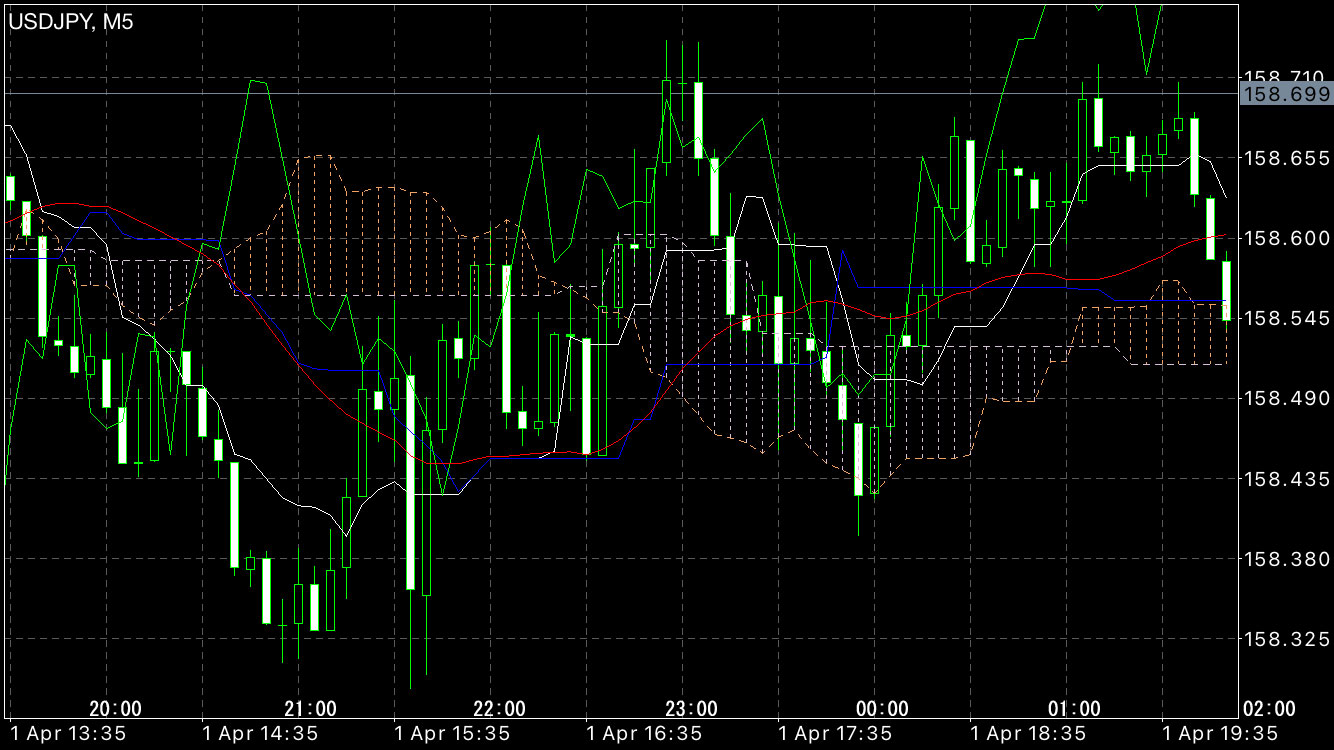The image size is (1334, 750).
Task: Click the 00:00 time axis label
Action: (x=883, y=709)
